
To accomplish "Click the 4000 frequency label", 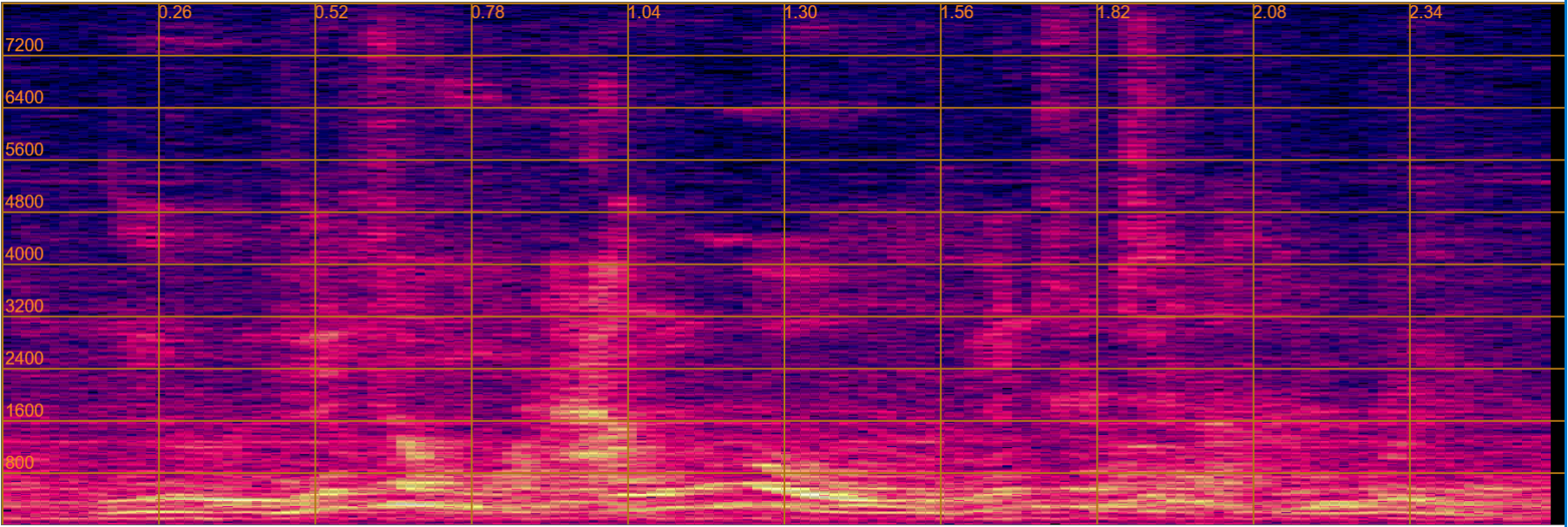I will point(24,254).
